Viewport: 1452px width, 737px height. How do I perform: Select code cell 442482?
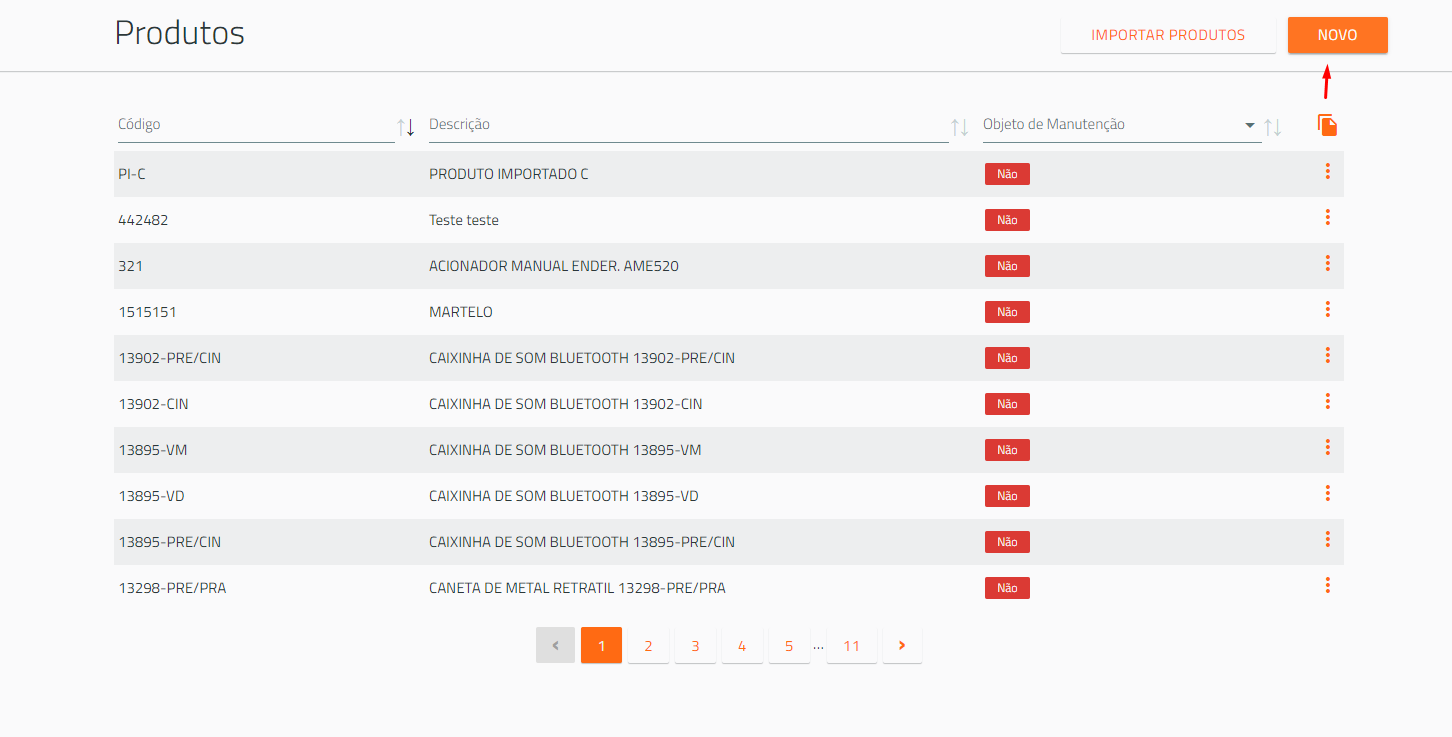point(143,220)
